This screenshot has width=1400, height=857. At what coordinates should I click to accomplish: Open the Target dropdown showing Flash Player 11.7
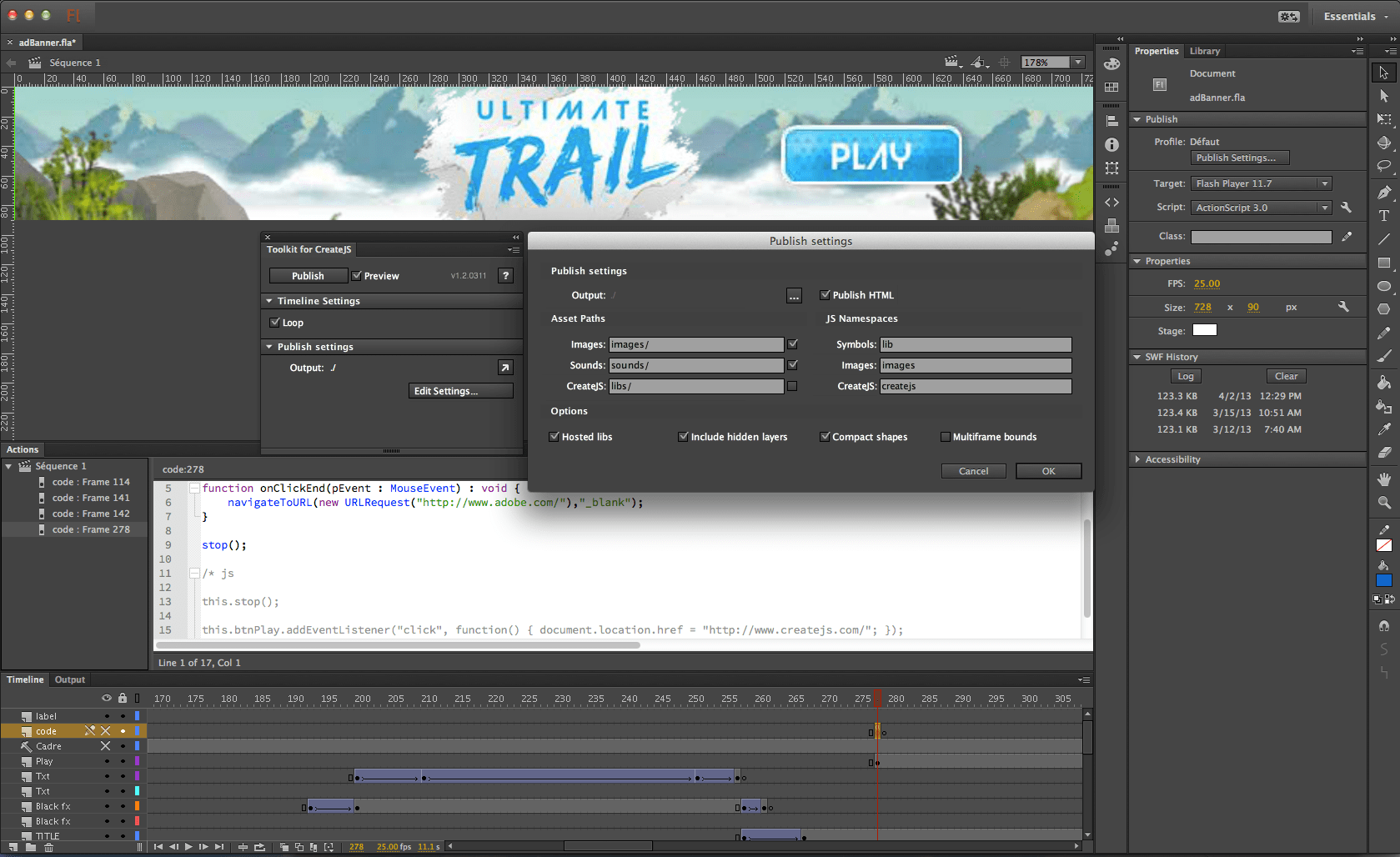1323,183
